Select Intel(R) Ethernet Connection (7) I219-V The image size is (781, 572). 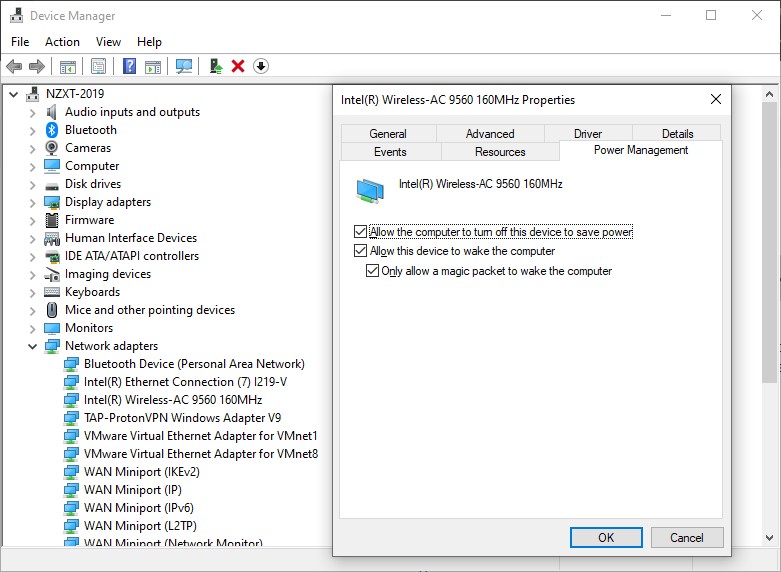click(x=185, y=382)
